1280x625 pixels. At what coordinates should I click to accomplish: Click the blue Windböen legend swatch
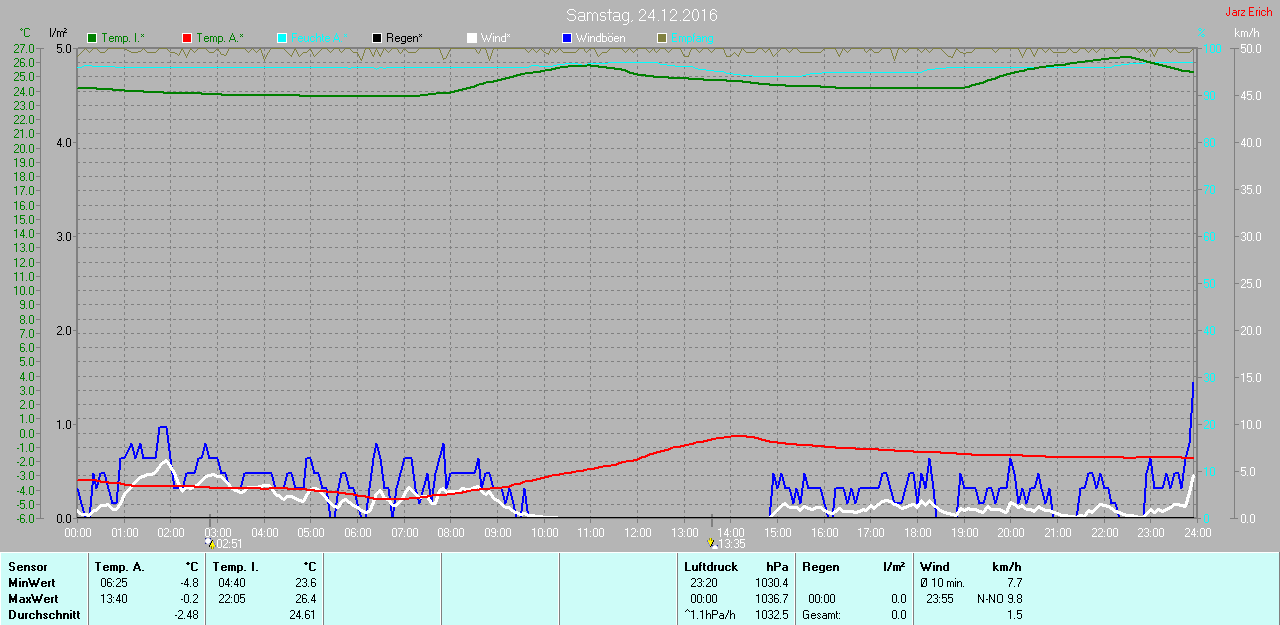[x=567, y=38]
